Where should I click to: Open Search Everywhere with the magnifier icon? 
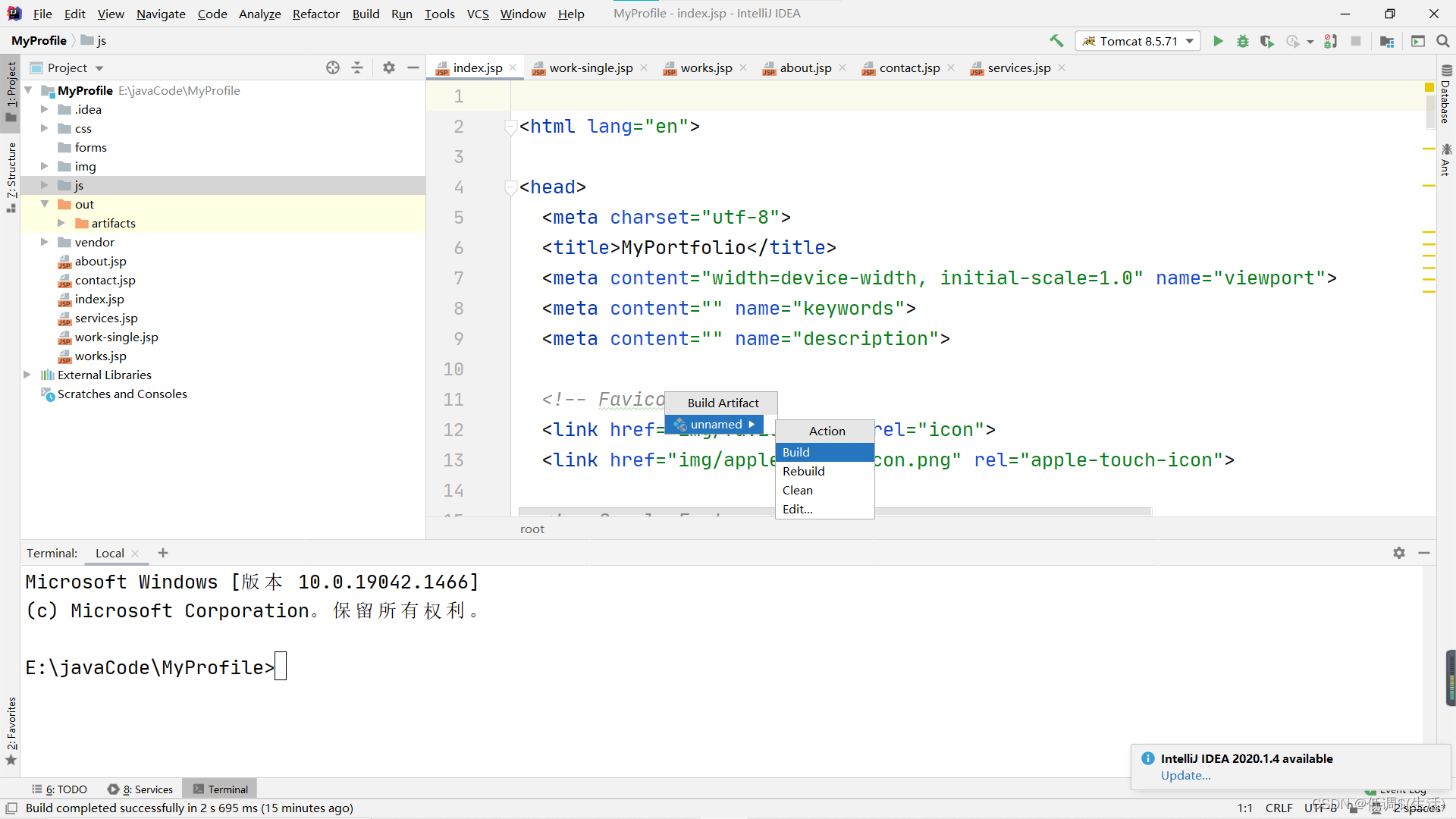(x=1444, y=41)
